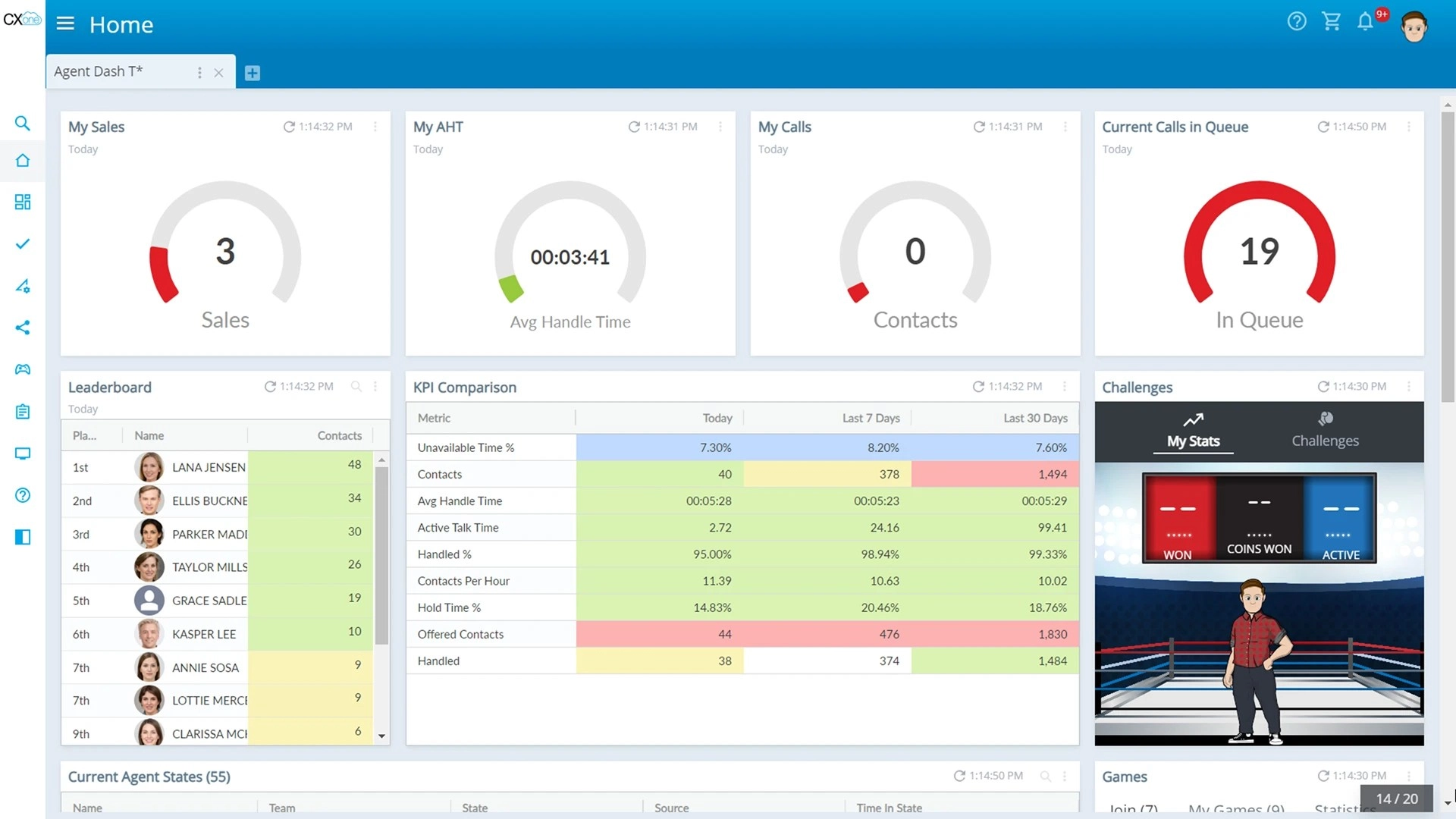Open the search panel in the left sidebar

coord(23,123)
